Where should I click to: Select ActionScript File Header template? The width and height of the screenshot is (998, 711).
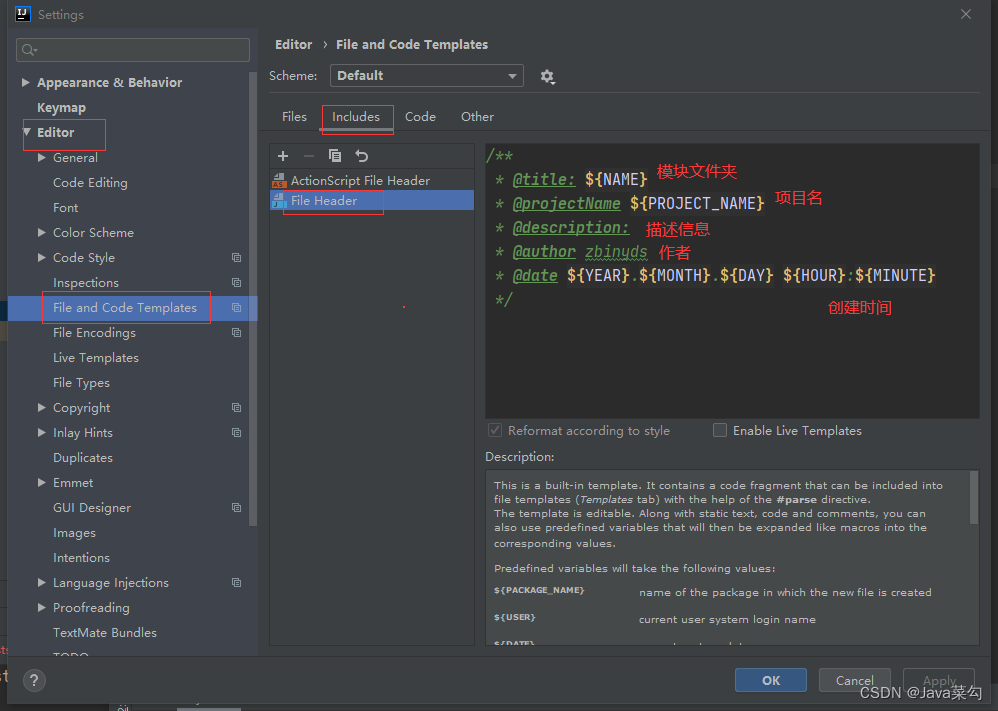tap(372, 181)
